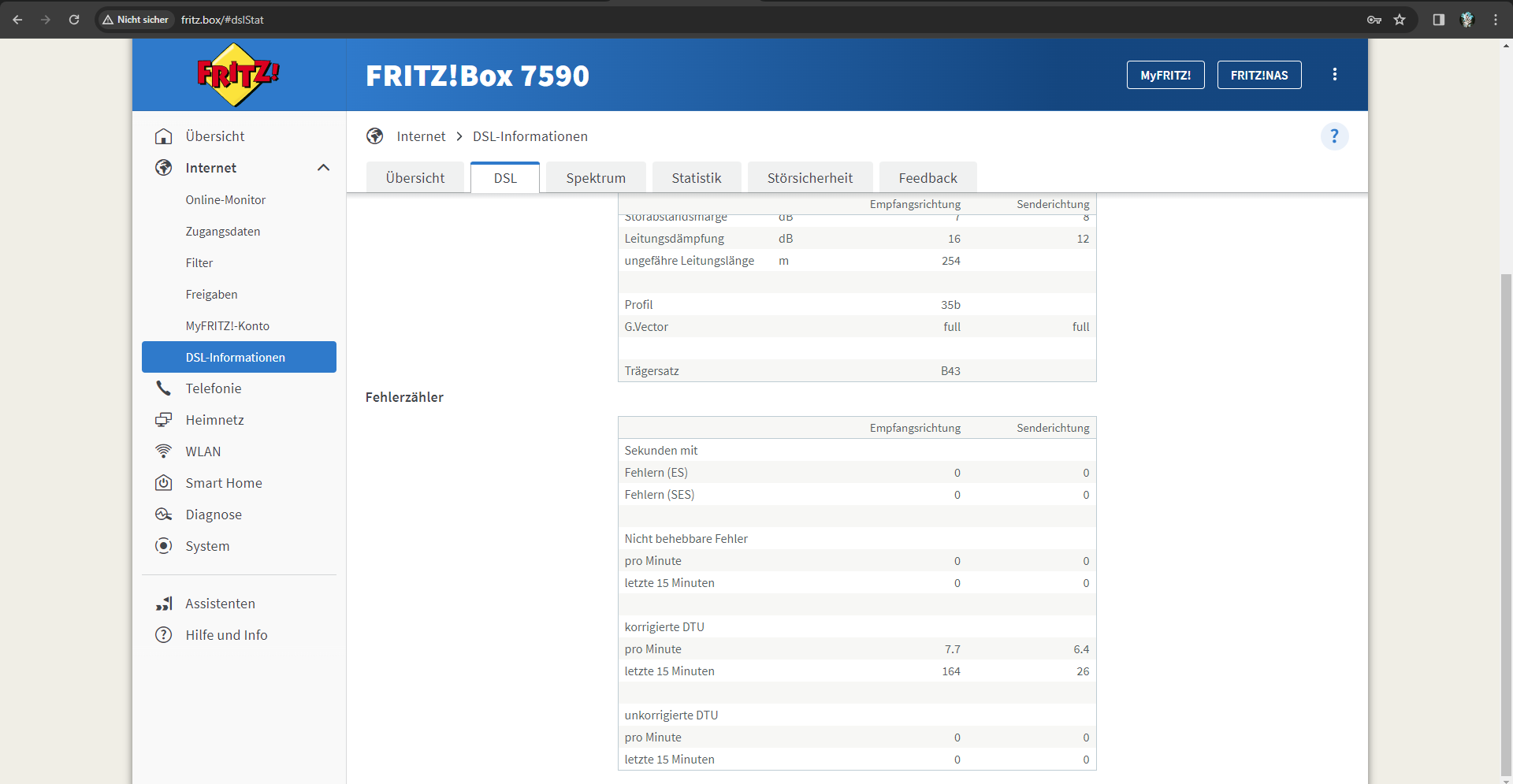
Task: Switch to the Übersicht tab
Action: [x=415, y=178]
